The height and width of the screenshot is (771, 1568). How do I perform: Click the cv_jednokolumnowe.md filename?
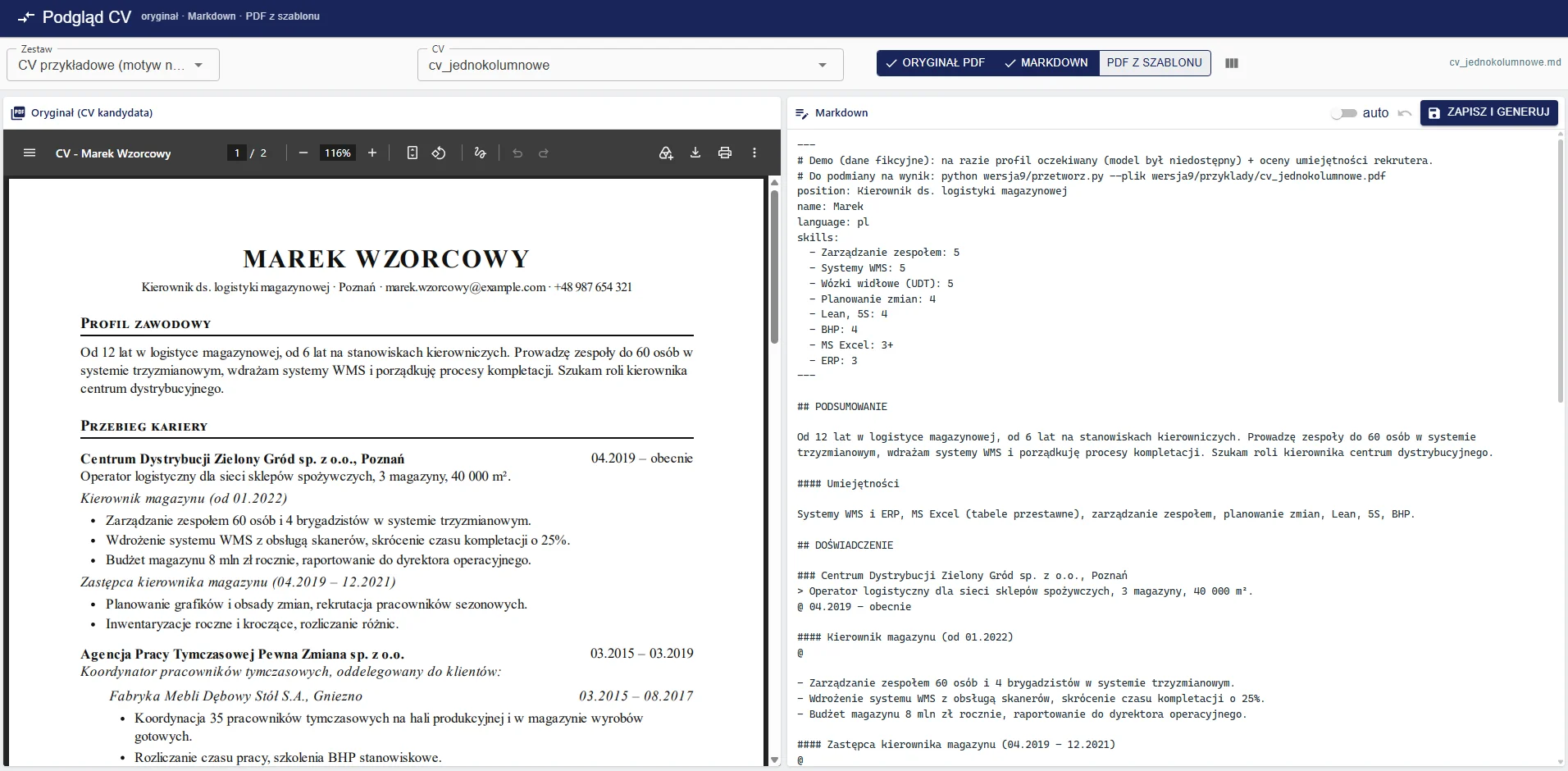click(1505, 62)
